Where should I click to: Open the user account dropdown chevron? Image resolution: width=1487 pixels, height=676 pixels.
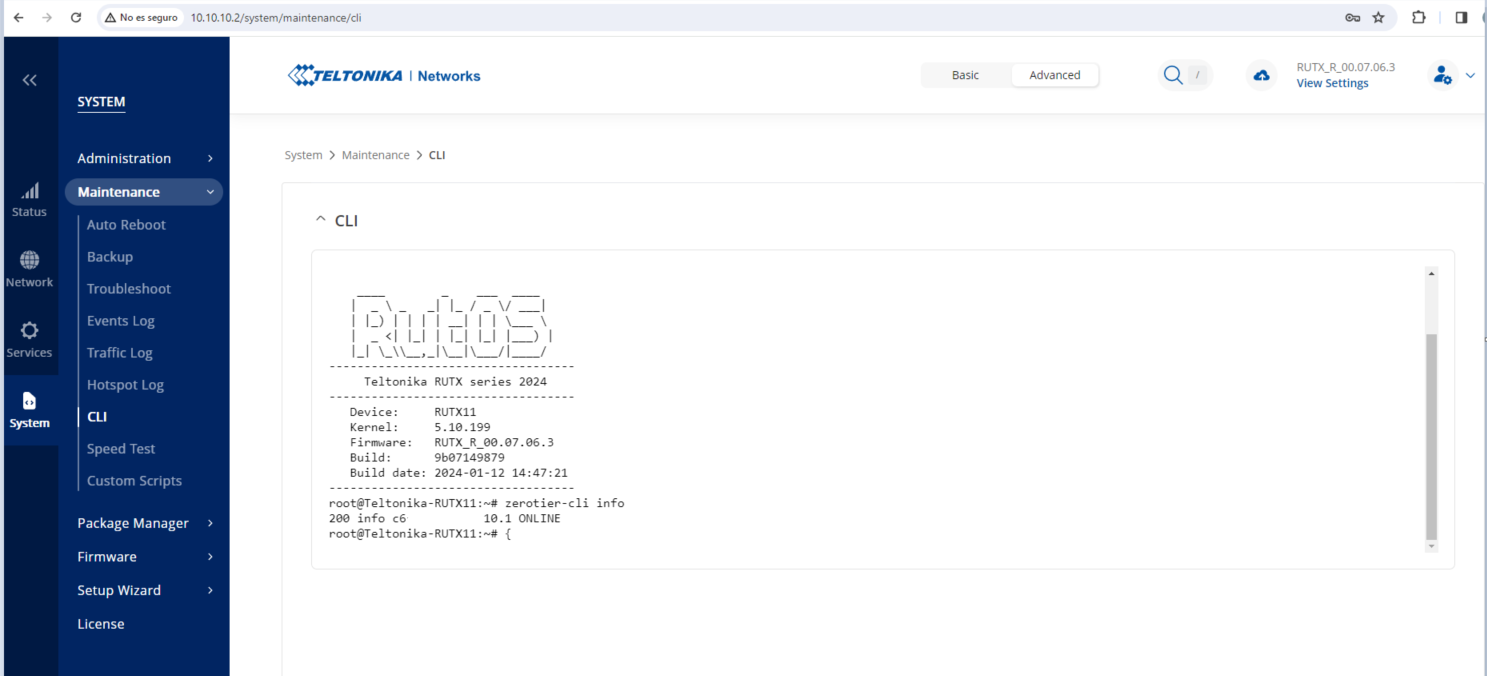tap(1470, 76)
